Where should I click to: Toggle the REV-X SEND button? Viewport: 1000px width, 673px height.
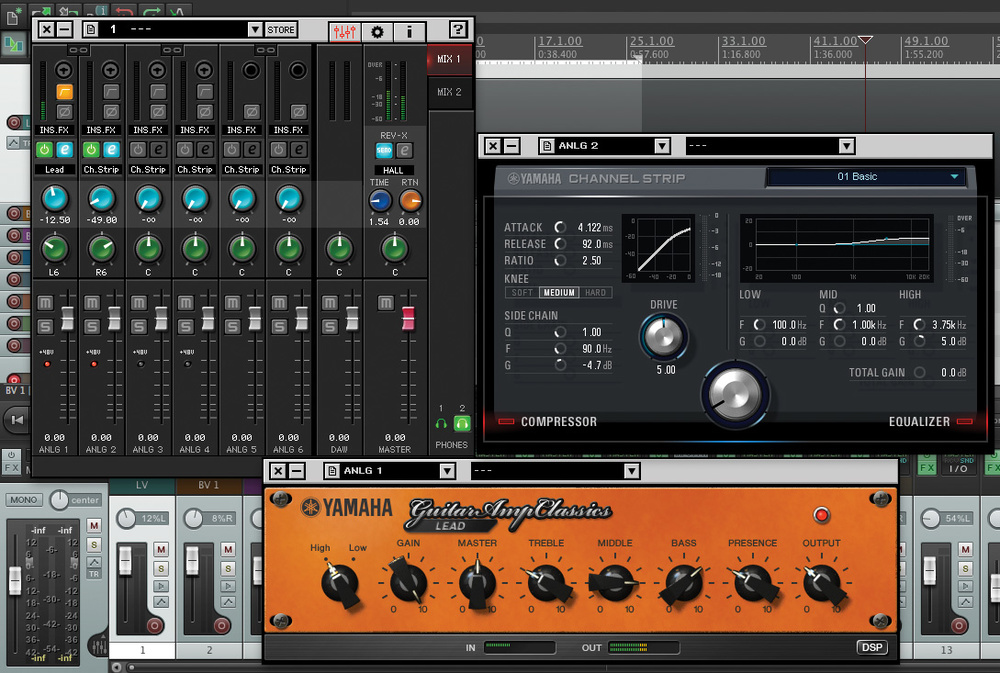[384, 151]
